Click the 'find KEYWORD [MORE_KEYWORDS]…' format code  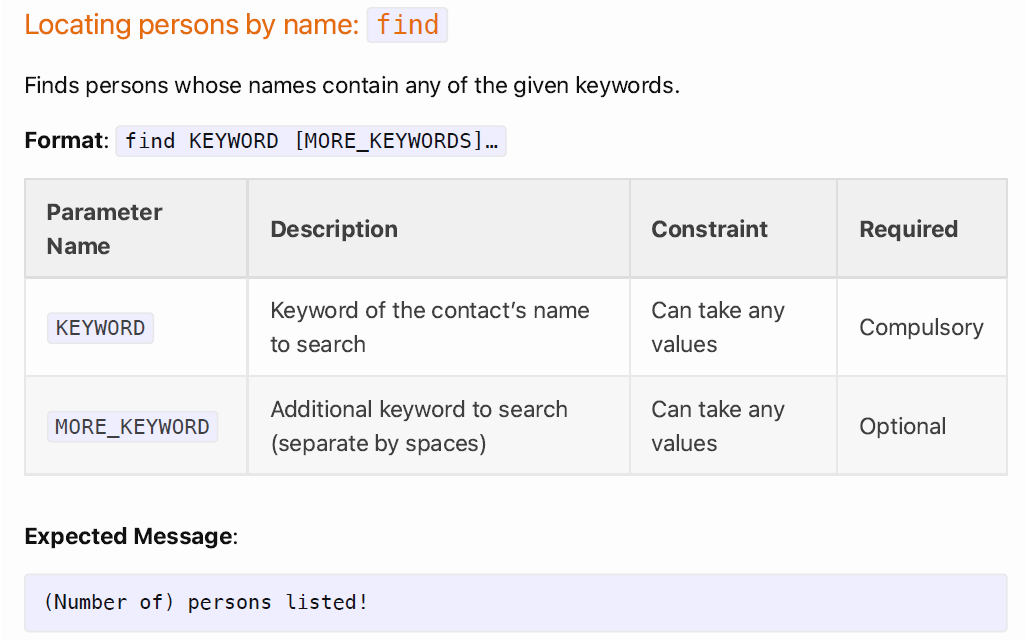311,141
